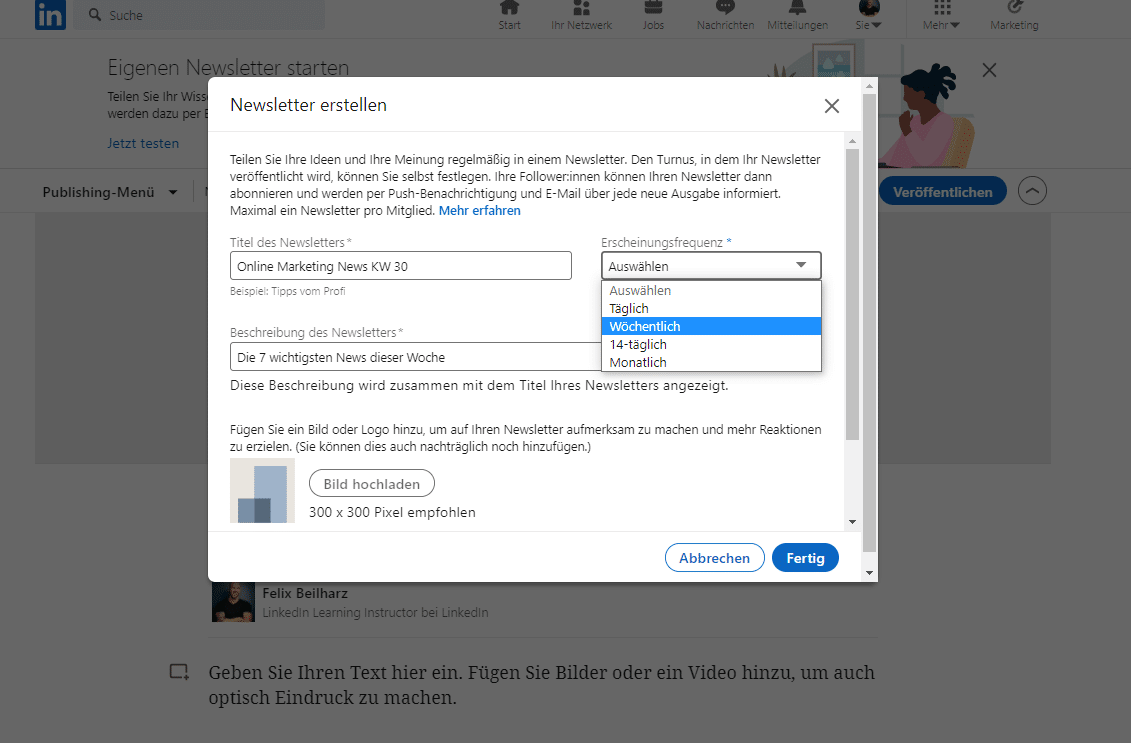
Task: Click the inner scrollbar down arrow
Action: [x=853, y=522]
